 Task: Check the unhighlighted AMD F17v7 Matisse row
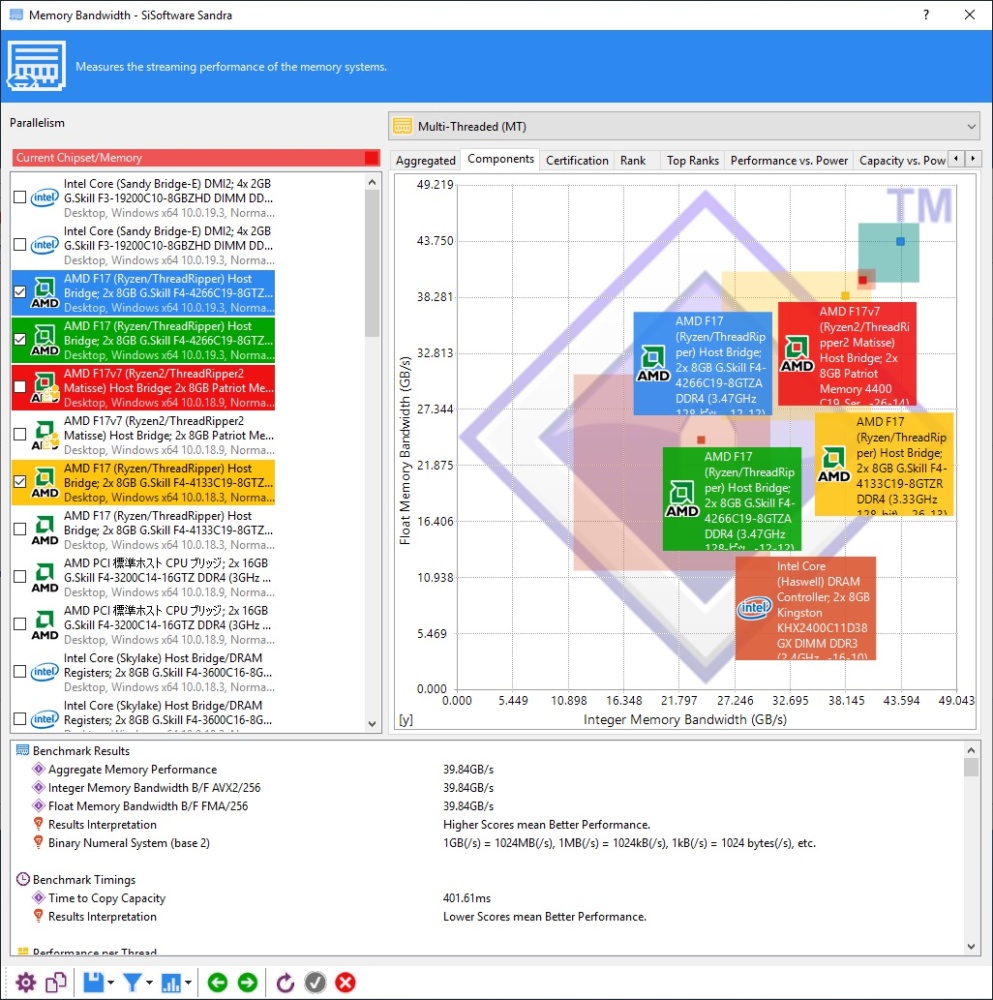point(20,434)
